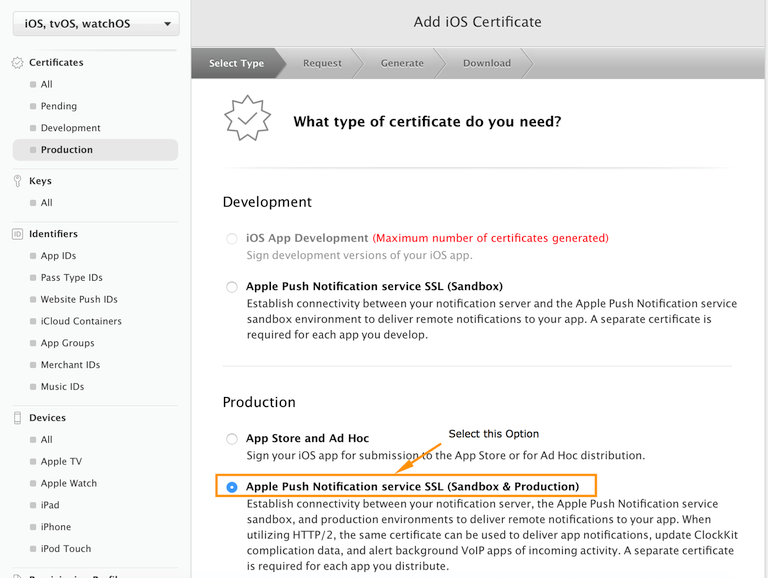The height and width of the screenshot is (578, 768).
Task: Click the Certificates seal icon in sidebar
Action: [x=18, y=63]
